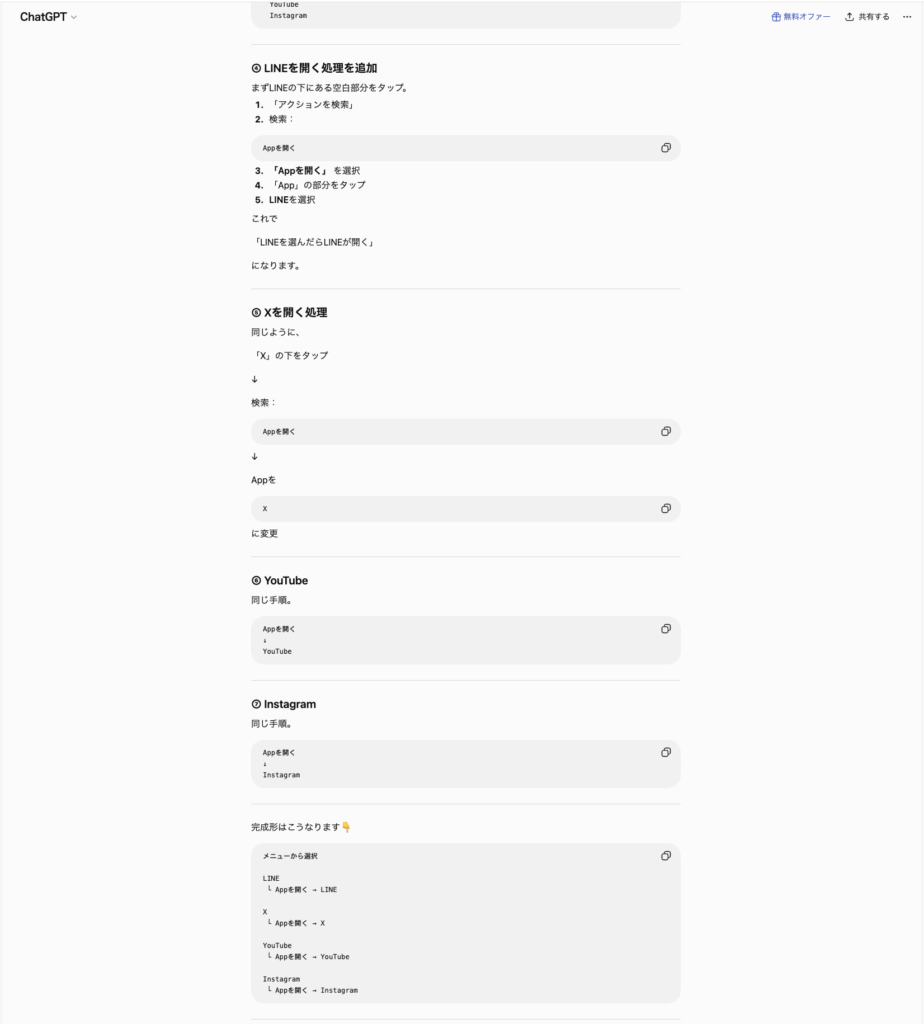The image size is (924, 1024).
Task: Copy the Appを開く code in LINE section
Action: pyautogui.click(x=665, y=148)
